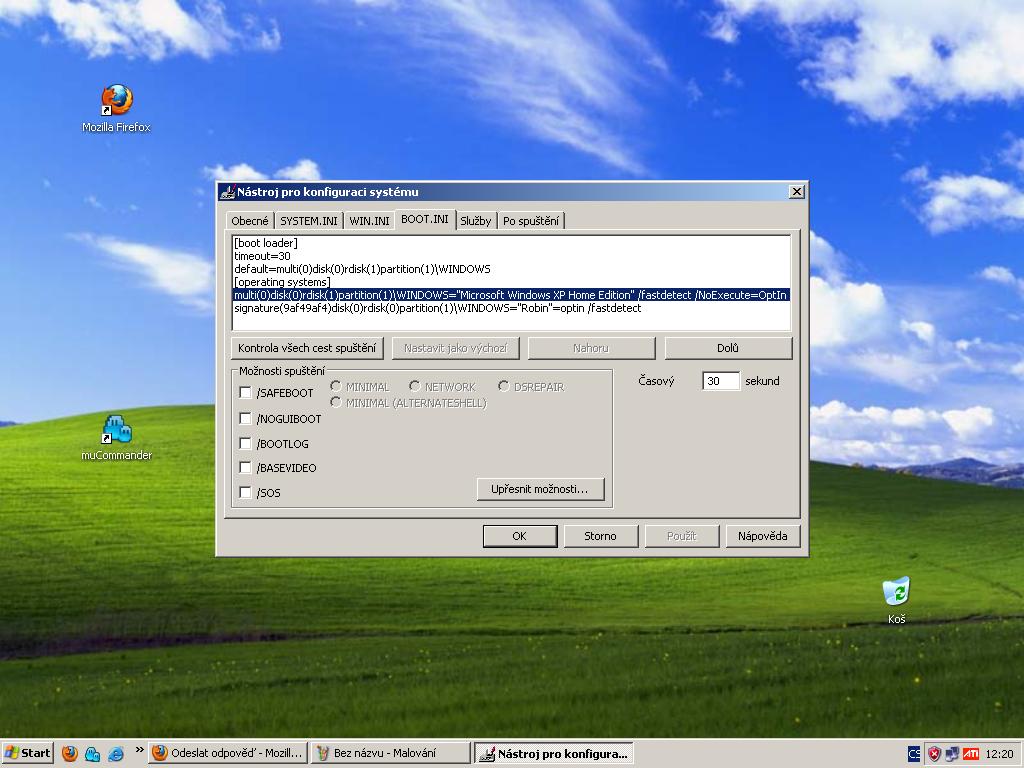Image resolution: width=1024 pixels, height=768 pixels.
Task: Click the ATI tray icon
Action: point(971,754)
